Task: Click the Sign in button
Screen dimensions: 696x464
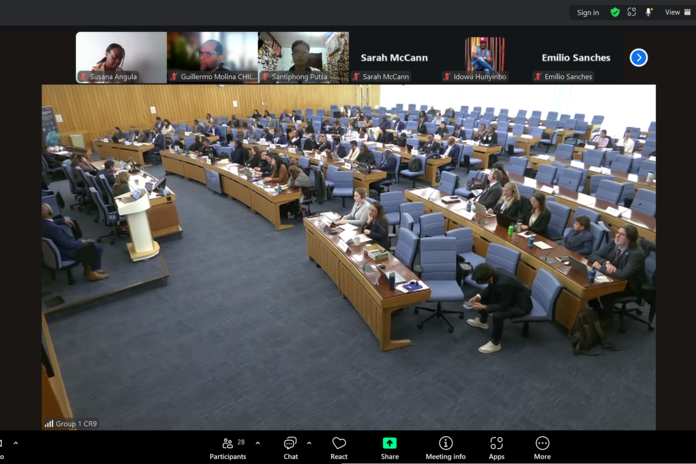Action: pos(588,12)
